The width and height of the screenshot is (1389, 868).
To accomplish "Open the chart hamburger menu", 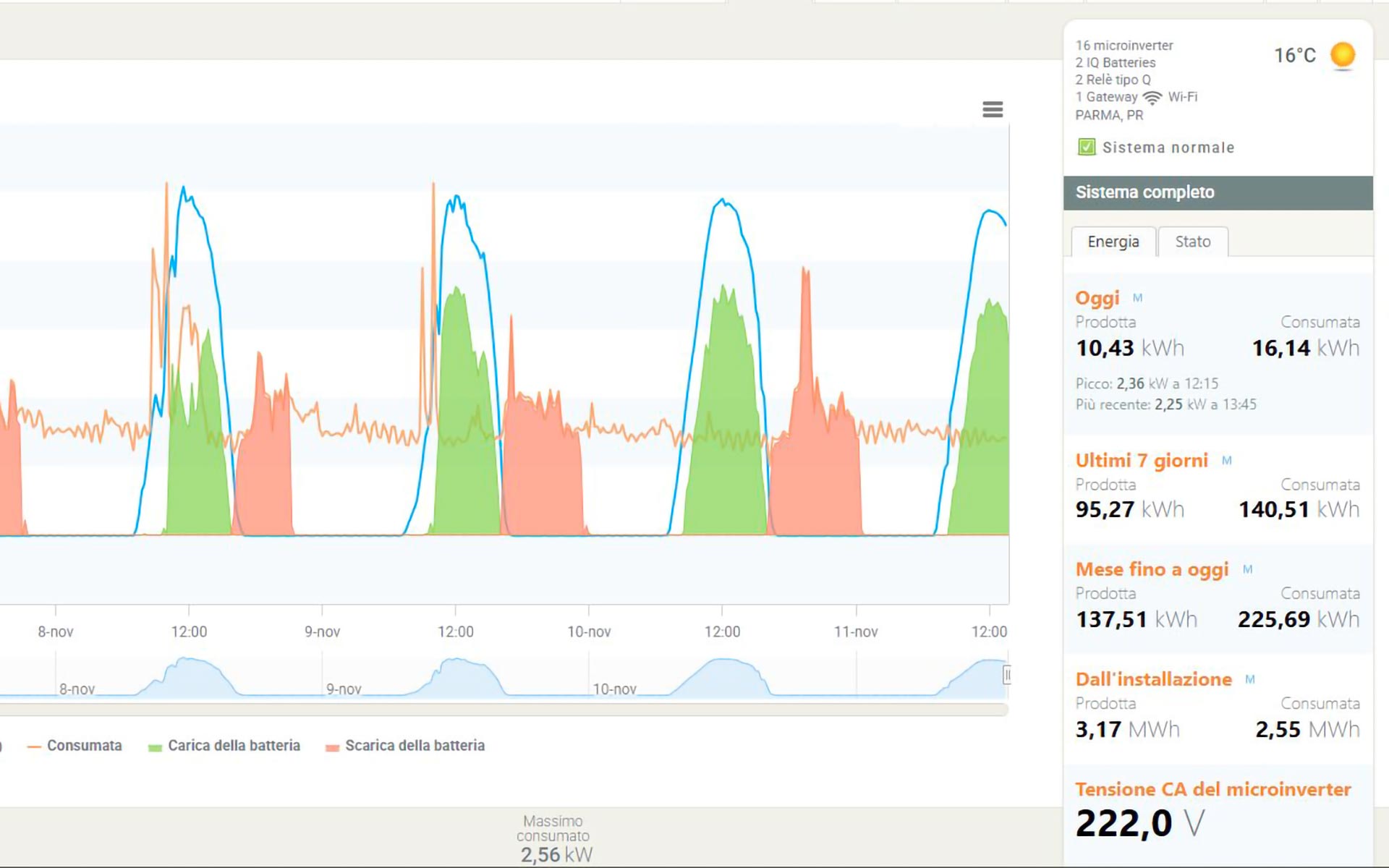I will click(992, 109).
